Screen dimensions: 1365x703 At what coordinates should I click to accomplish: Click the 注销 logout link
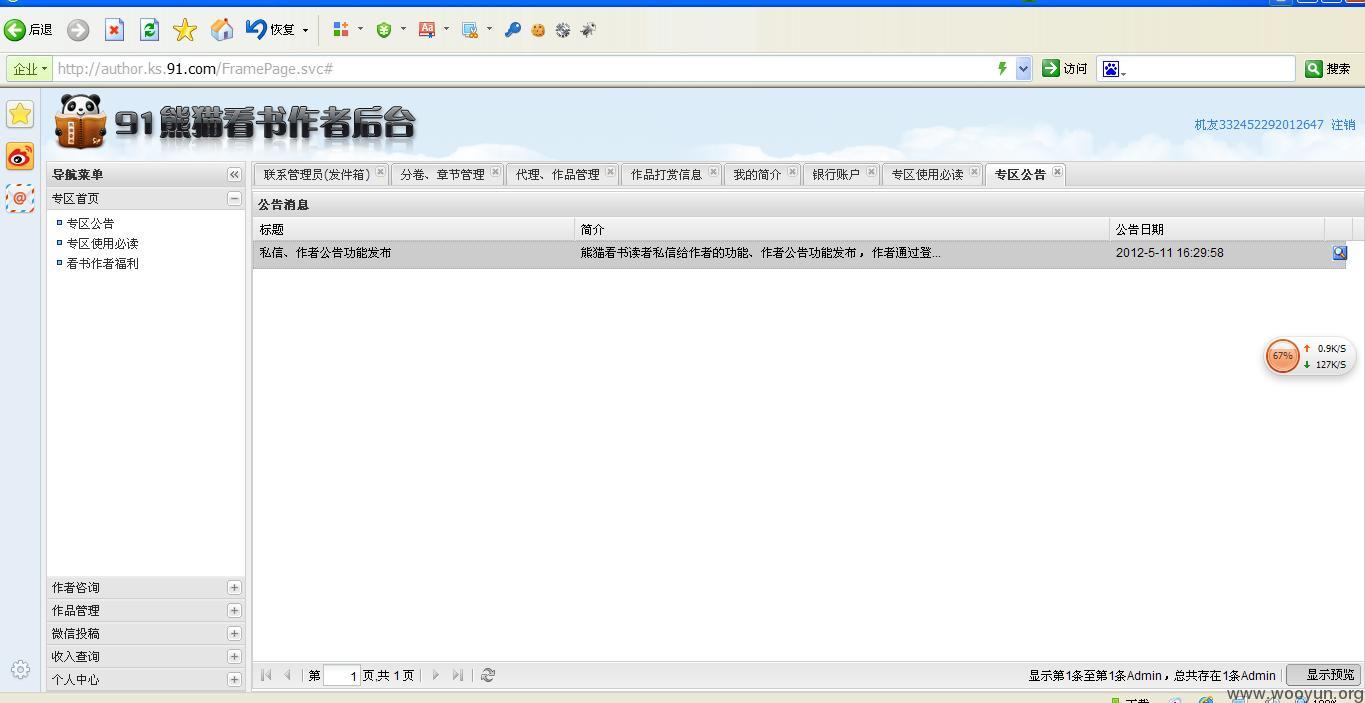pyautogui.click(x=1343, y=125)
